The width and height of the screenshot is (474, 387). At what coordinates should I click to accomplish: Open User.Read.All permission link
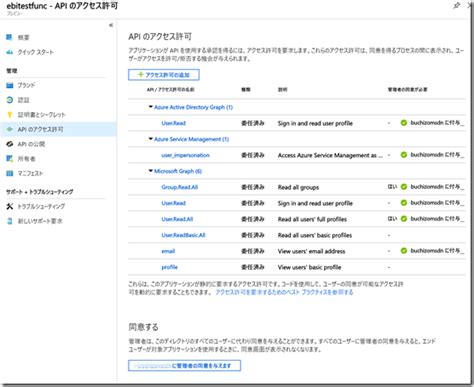tap(177, 219)
